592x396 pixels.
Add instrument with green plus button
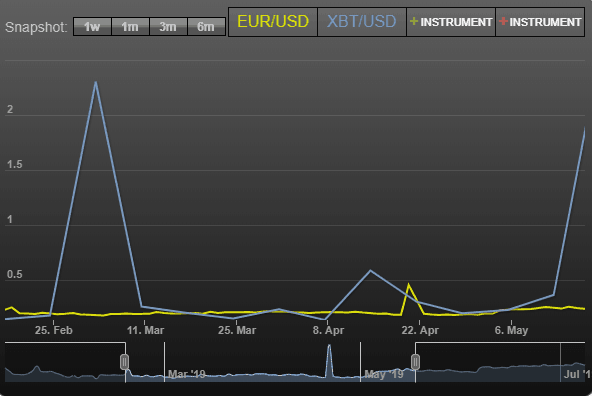451,22
